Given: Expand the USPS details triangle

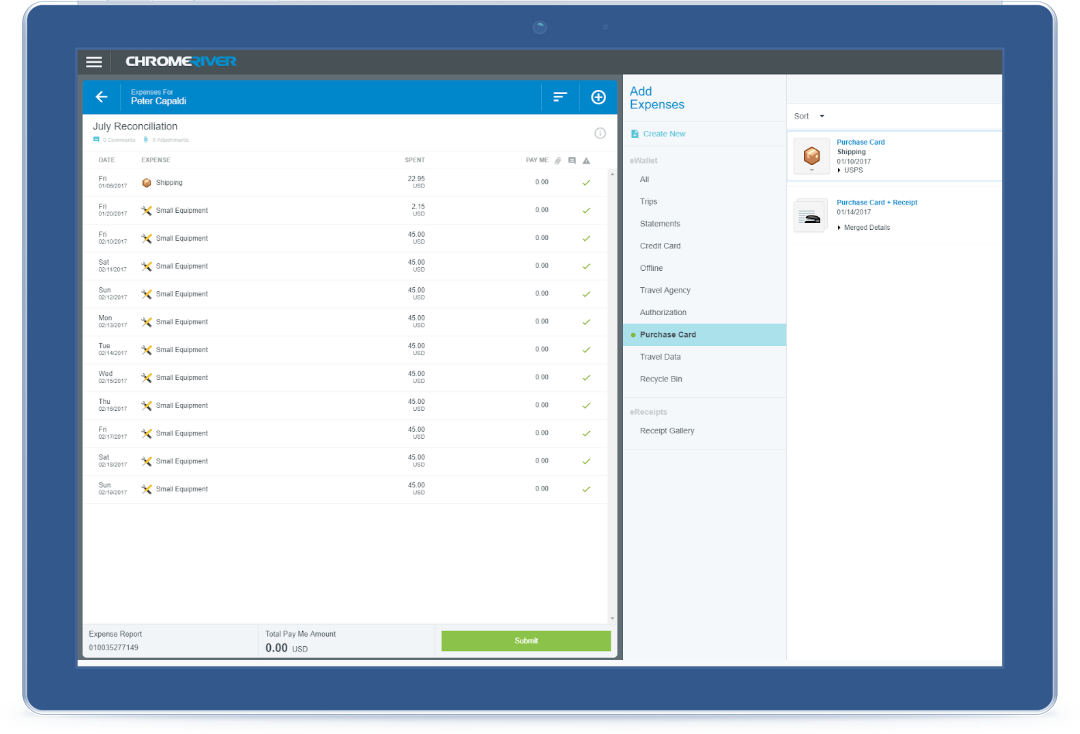Looking at the screenshot, I should click(x=840, y=170).
